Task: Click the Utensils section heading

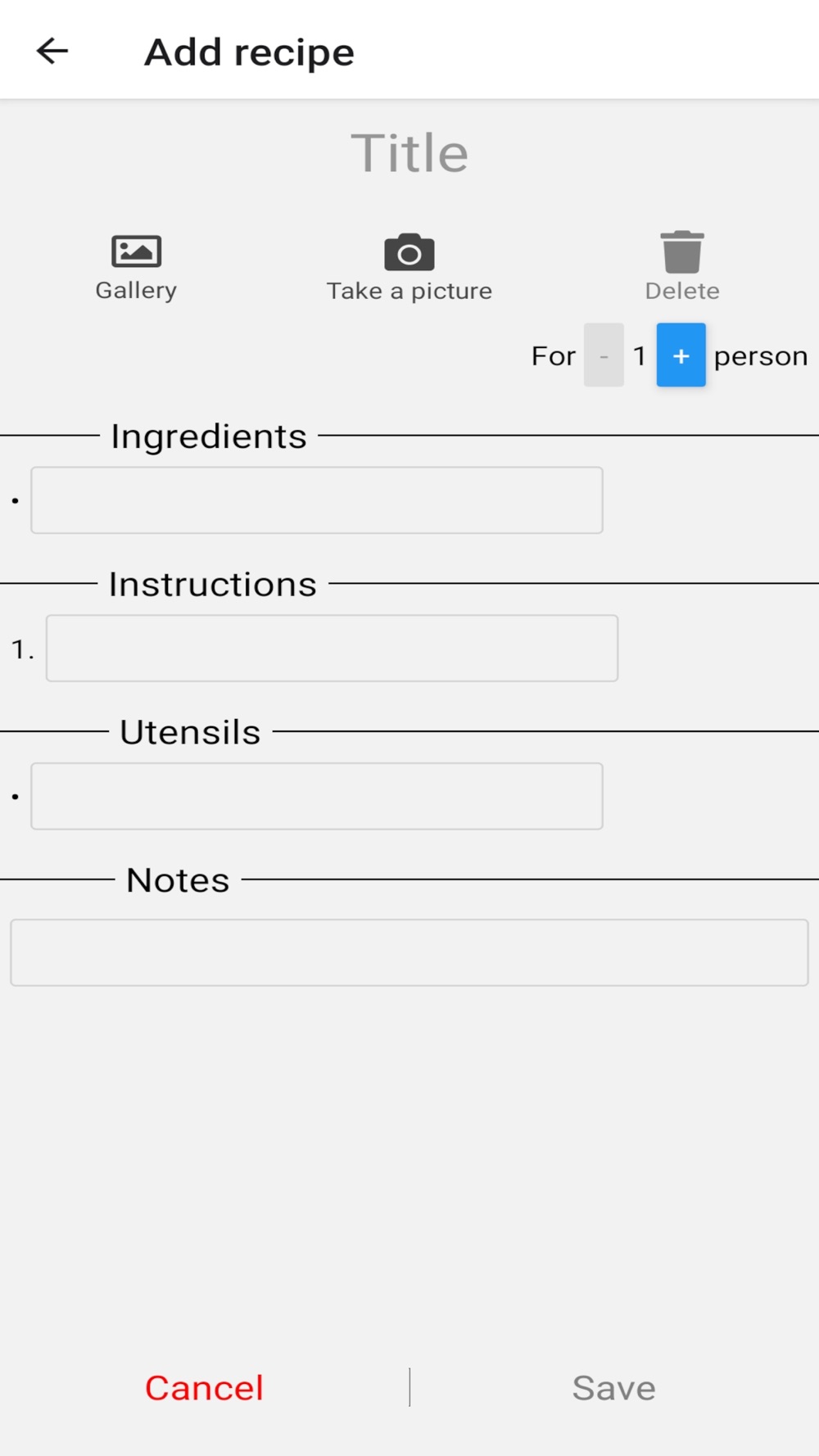Action: click(190, 732)
